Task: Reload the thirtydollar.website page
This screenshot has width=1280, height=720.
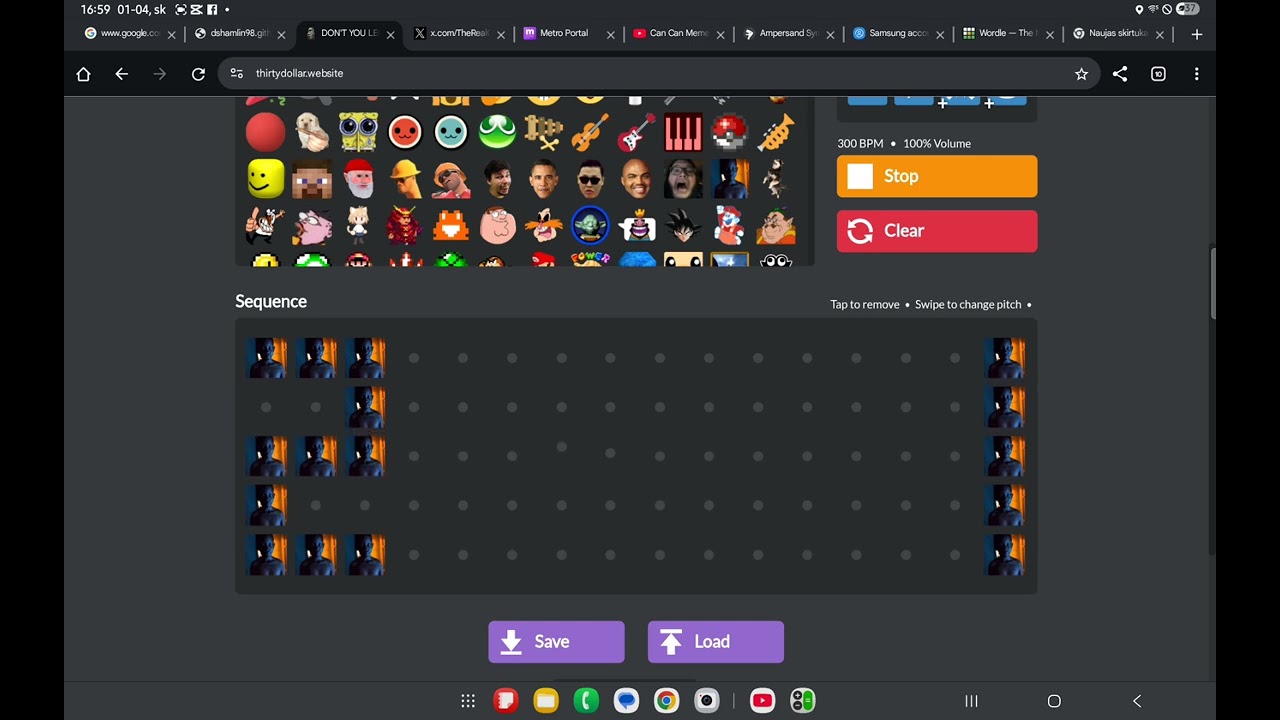Action: (x=198, y=74)
